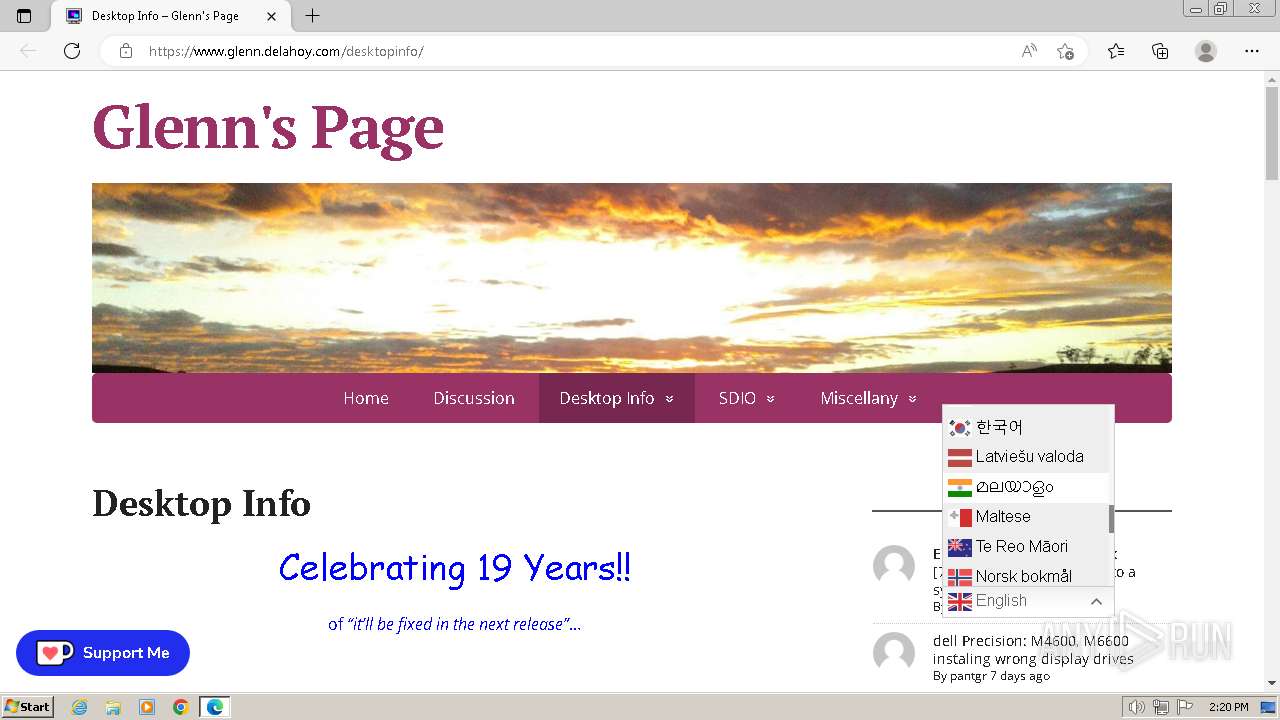Image resolution: width=1280 pixels, height=720 pixels.
Task: Launch Chrome from taskbar
Action: coord(181,707)
